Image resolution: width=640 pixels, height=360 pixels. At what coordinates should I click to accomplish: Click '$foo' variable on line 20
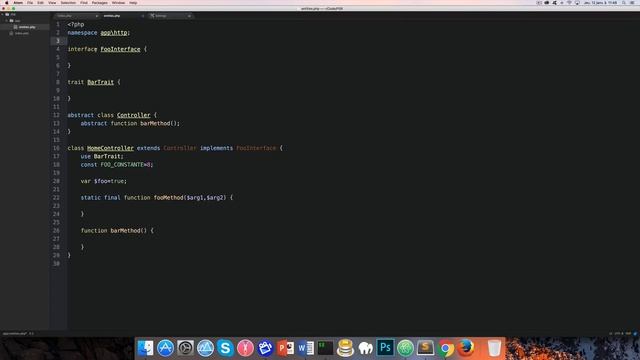[x=102, y=181]
